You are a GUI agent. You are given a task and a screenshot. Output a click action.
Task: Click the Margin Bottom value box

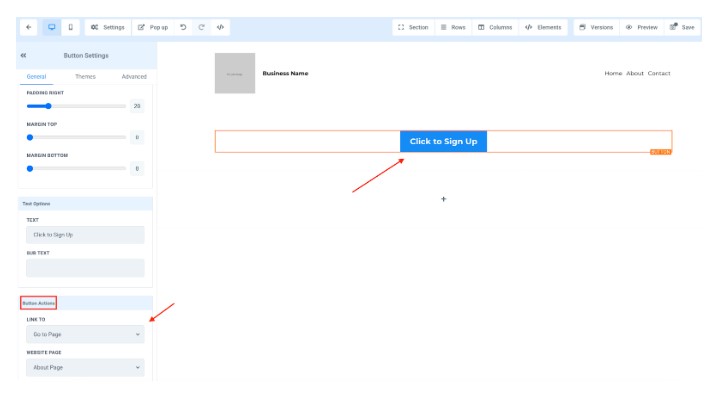point(137,168)
